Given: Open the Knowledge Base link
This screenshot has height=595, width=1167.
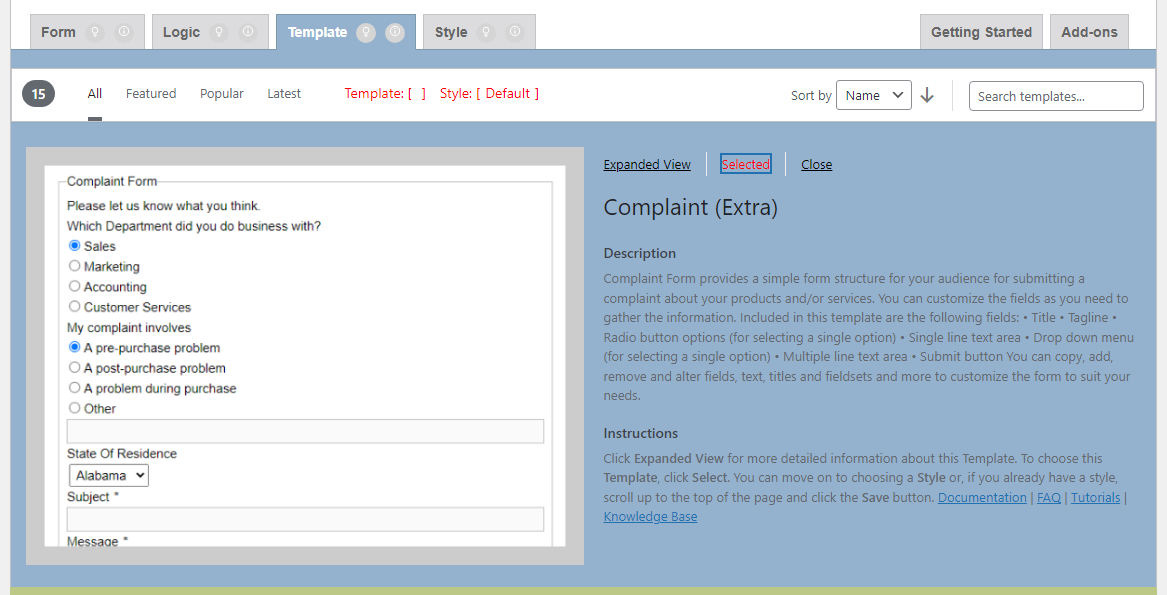Looking at the screenshot, I should point(650,517).
